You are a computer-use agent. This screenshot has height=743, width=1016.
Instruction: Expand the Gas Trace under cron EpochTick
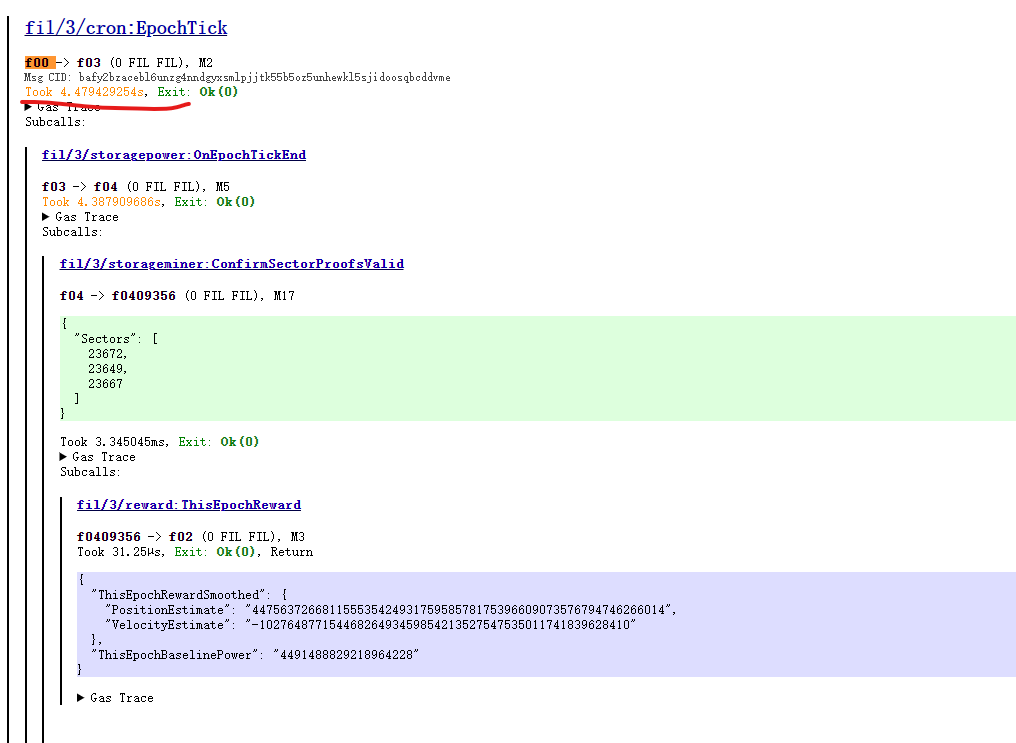pyautogui.click(x=63, y=107)
